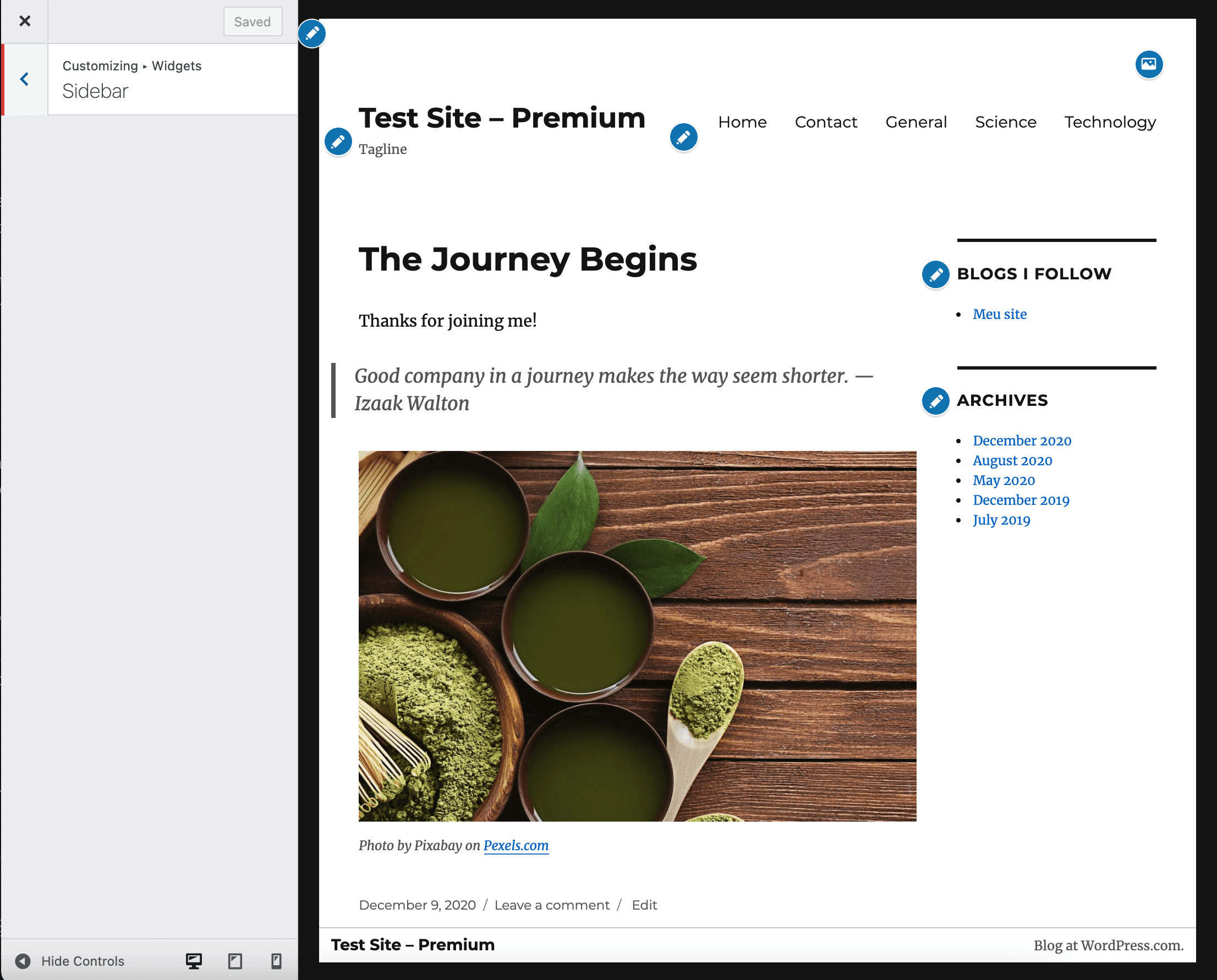Image resolution: width=1217 pixels, height=980 pixels.
Task: Click the Customizing Widgets breadcrumb text
Action: (x=131, y=66)
